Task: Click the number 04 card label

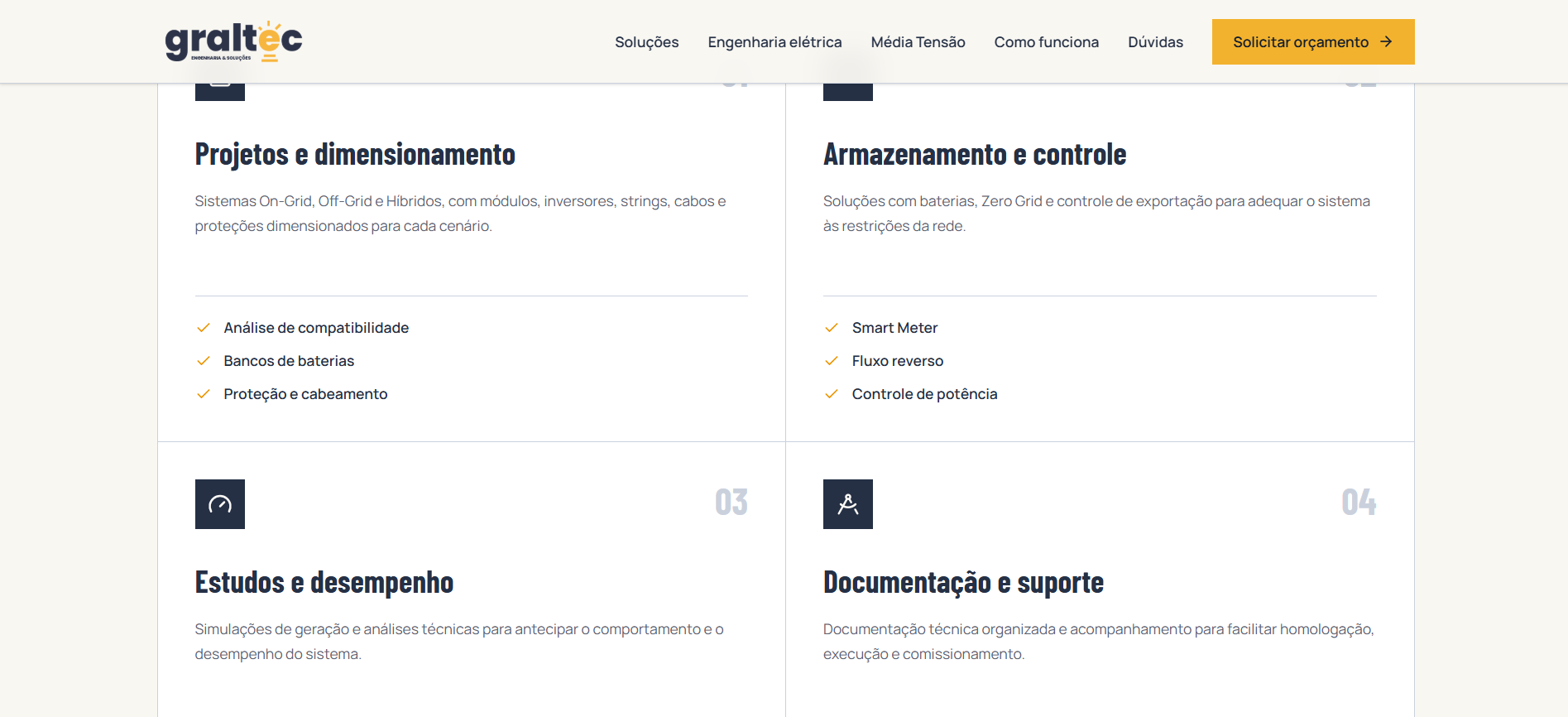Action: pyautogui.click(x=1359, y=503)
